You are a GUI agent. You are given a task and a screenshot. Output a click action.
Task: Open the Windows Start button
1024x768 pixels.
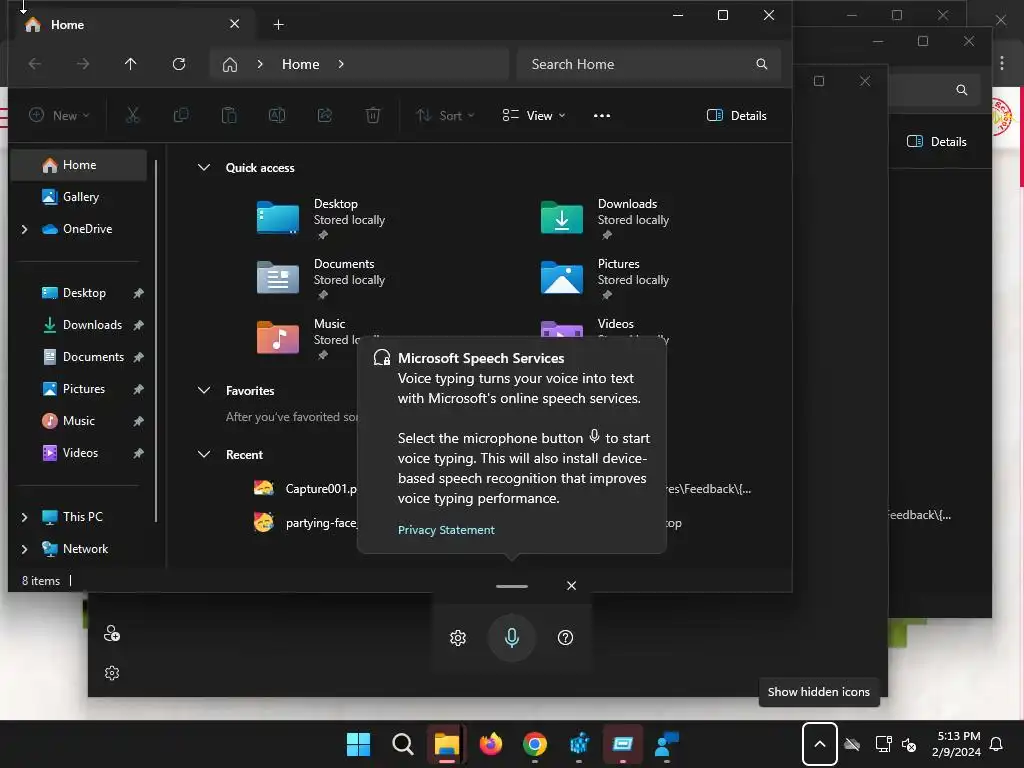(359, 744)
